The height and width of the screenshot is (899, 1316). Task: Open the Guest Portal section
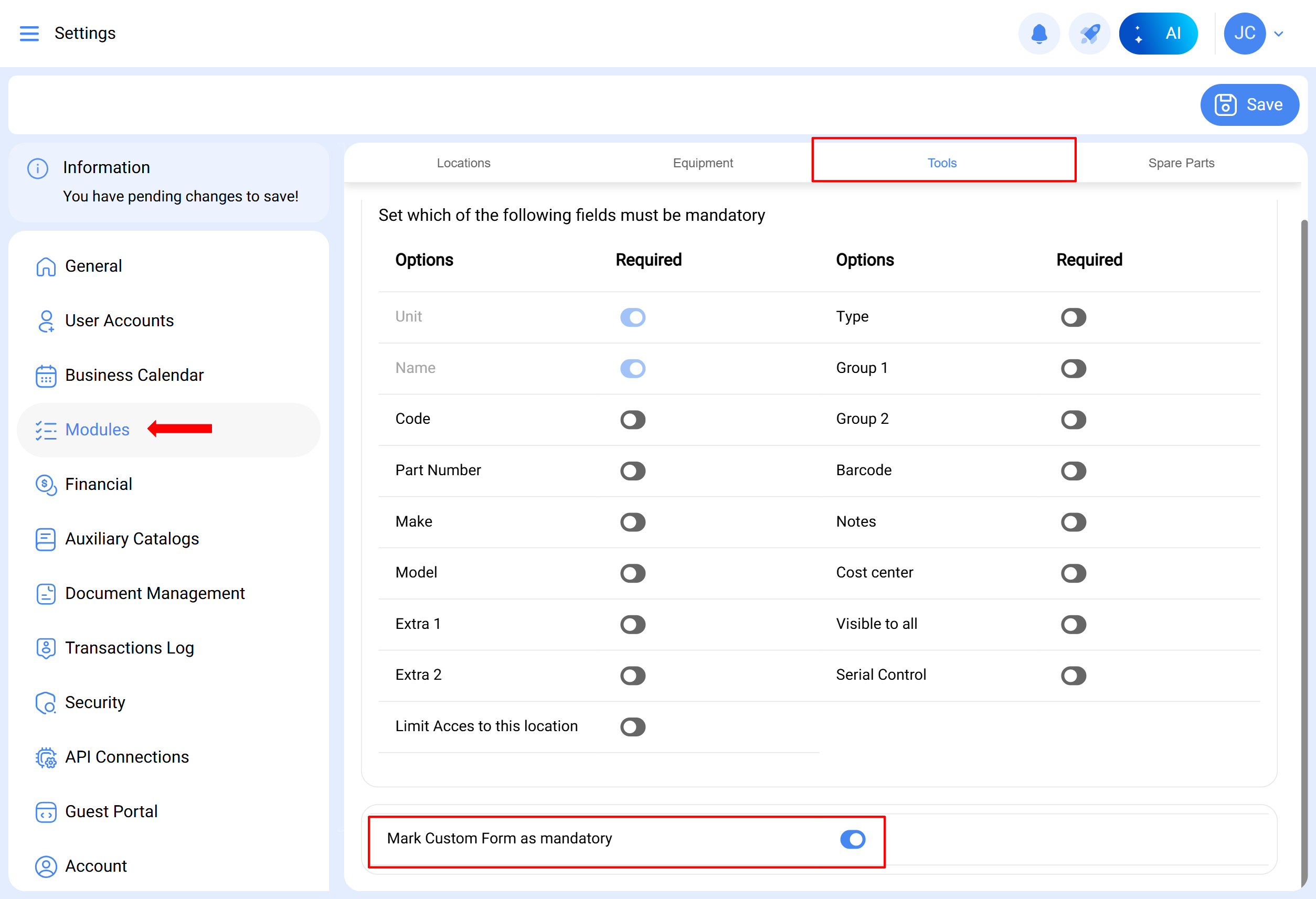pyautogui.click(x=111, y=811)
